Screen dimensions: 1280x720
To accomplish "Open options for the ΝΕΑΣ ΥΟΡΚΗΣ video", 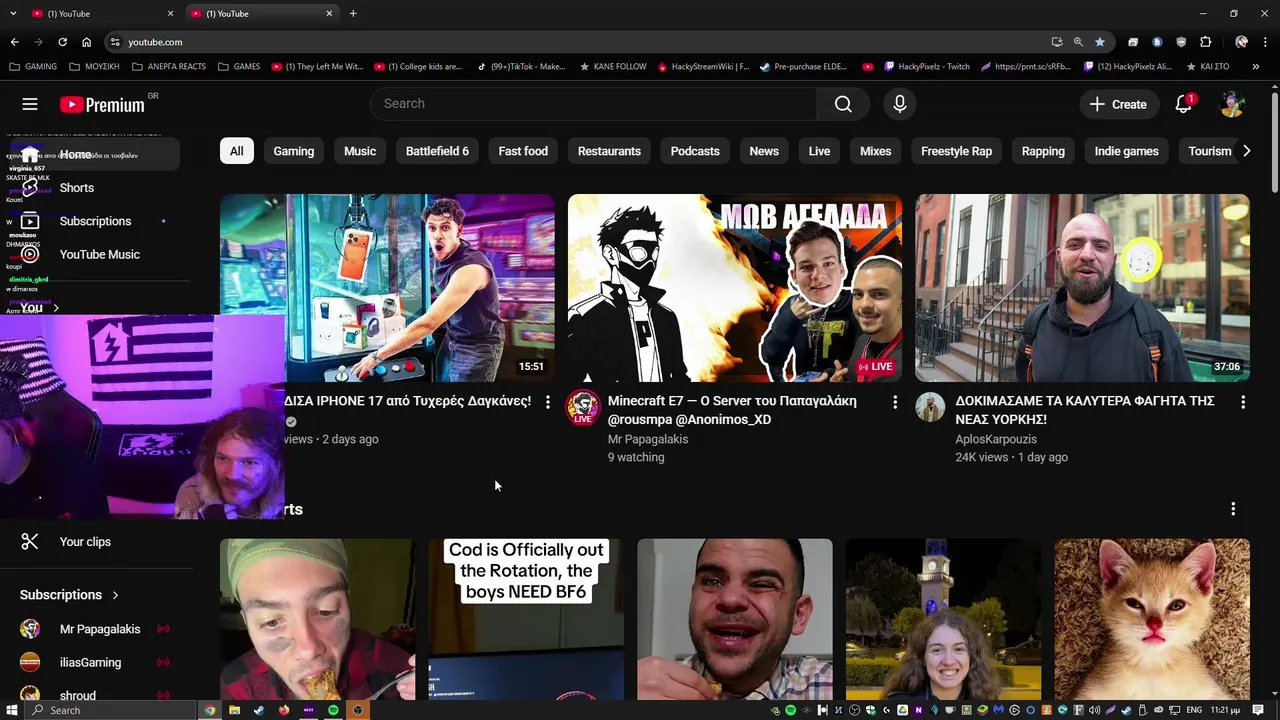I will [x=1243, y=402].
